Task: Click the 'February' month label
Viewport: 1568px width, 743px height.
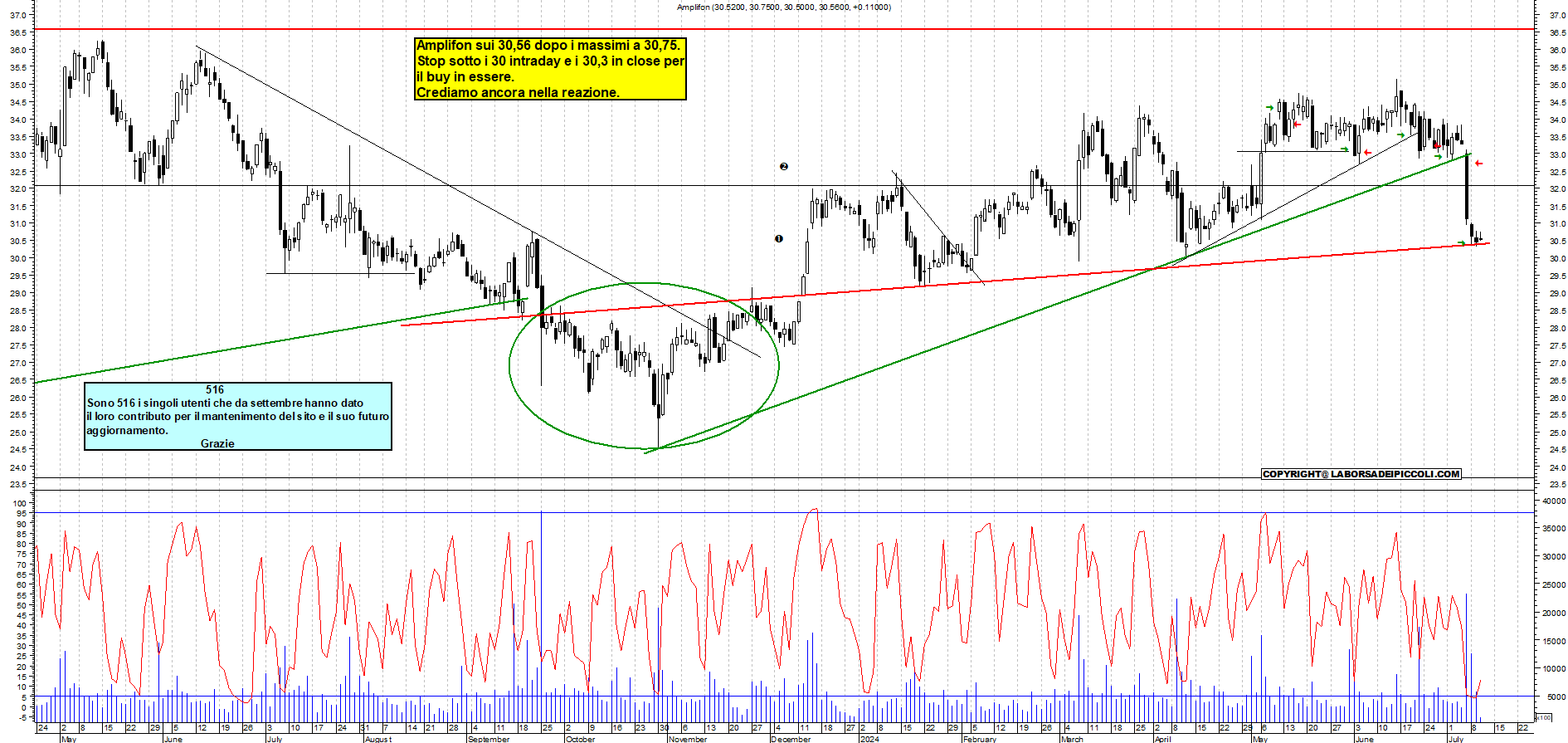Action: (x=980, y=739)
